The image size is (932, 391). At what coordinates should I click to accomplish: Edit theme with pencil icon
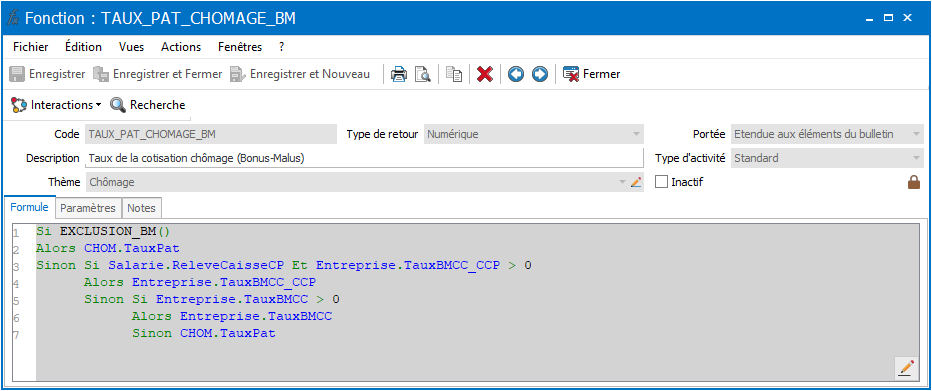point(636,182)
